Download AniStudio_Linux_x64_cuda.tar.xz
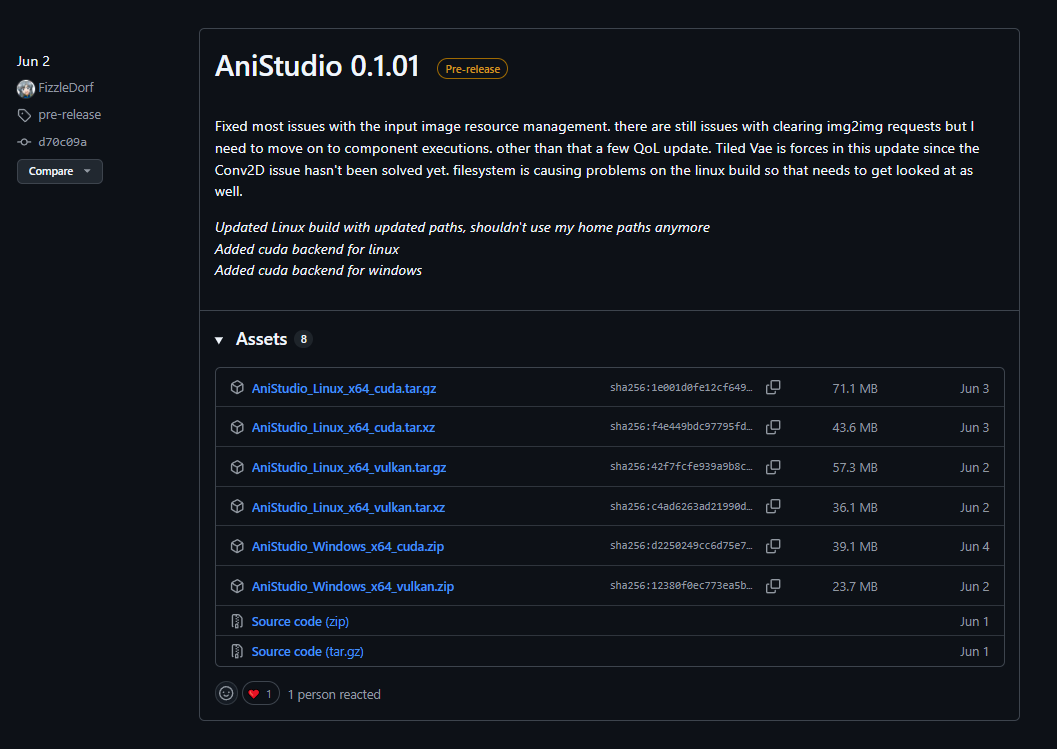Viewport: 1057px width, 749px height. pyautogui.click(x=343, y=427)
